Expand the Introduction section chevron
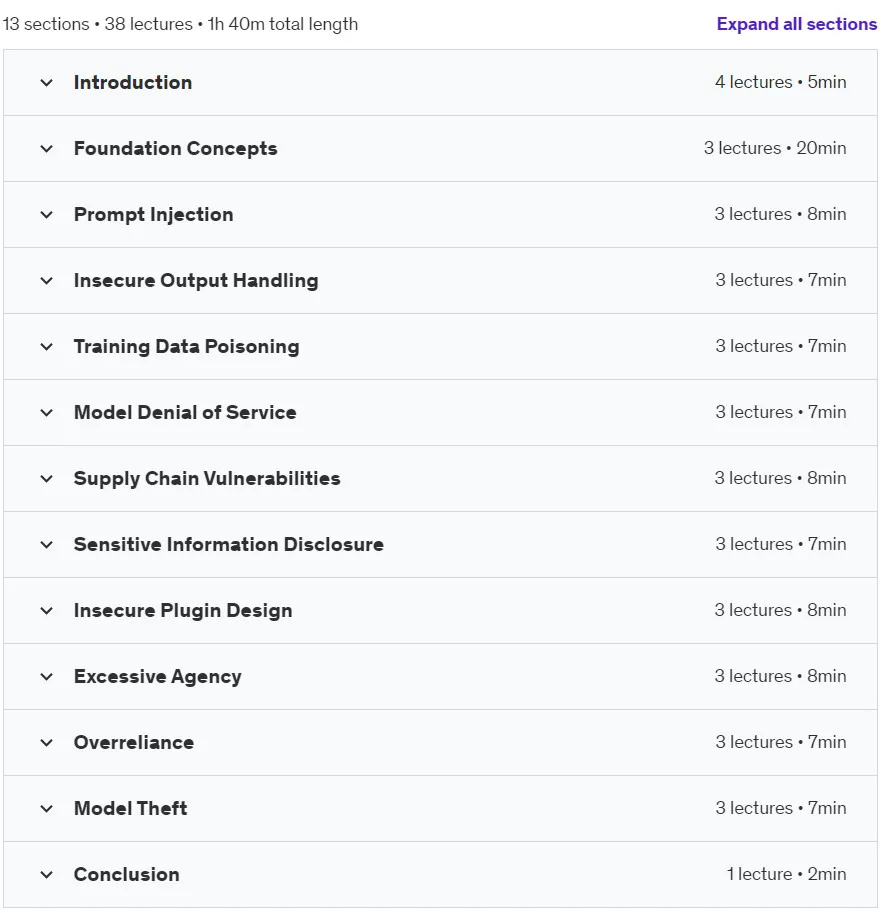 (x=47, y=83)
